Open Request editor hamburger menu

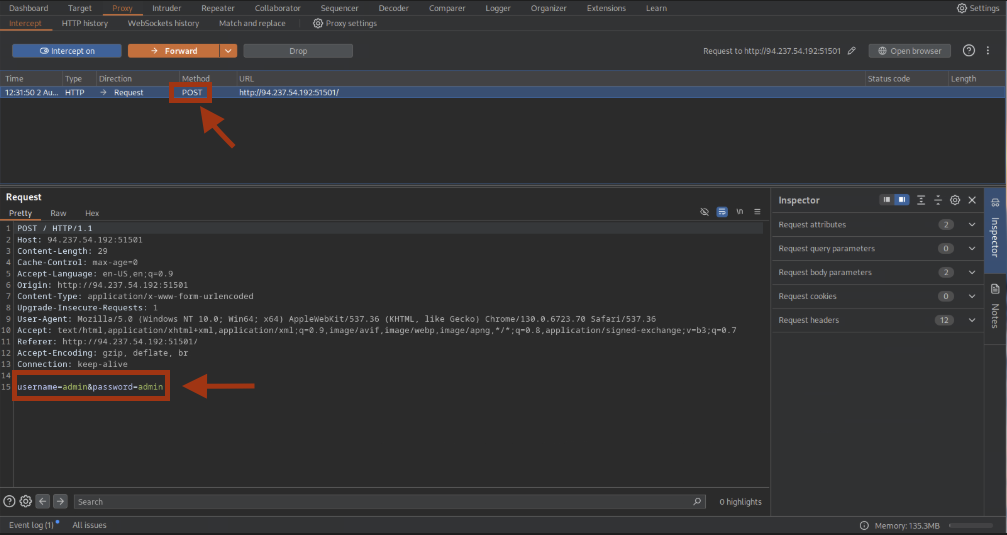tap(757, 212)
